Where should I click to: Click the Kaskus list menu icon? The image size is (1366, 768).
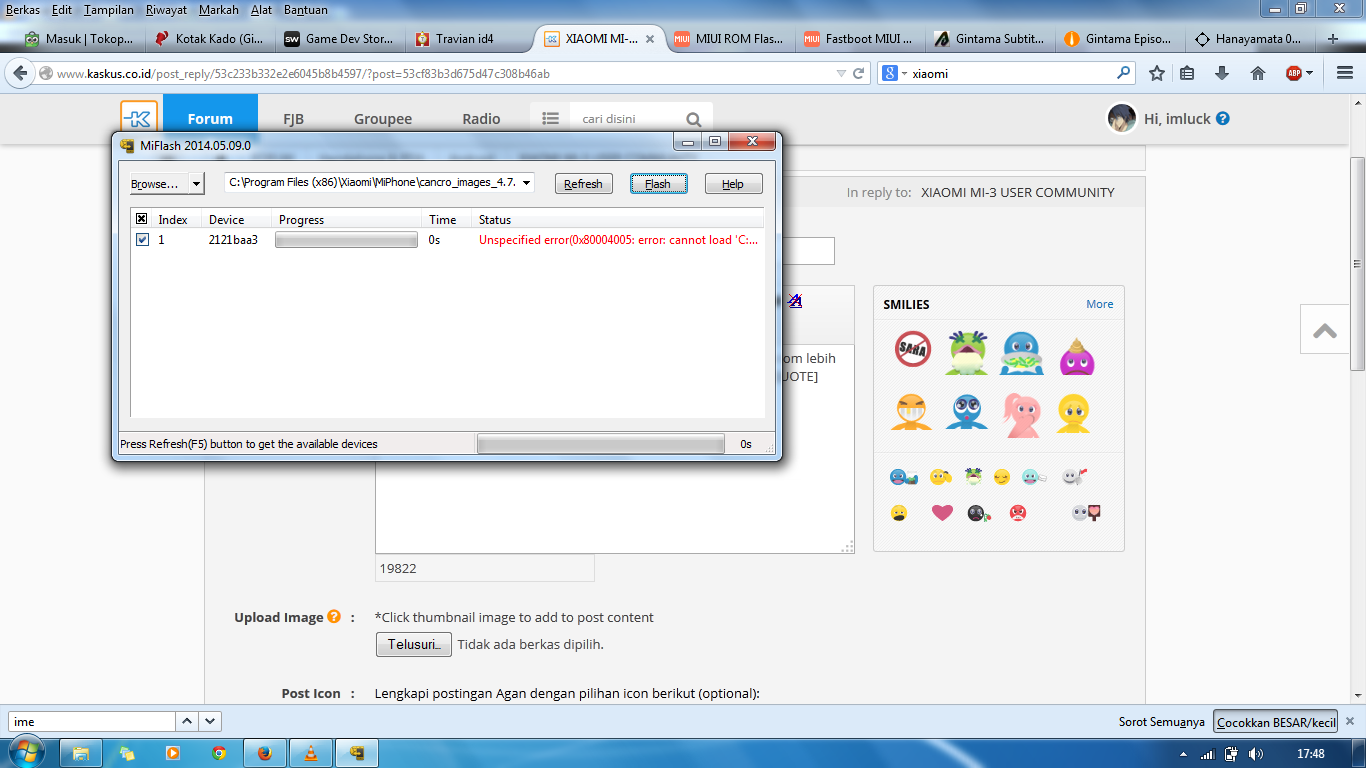click(x=550, y=118)
